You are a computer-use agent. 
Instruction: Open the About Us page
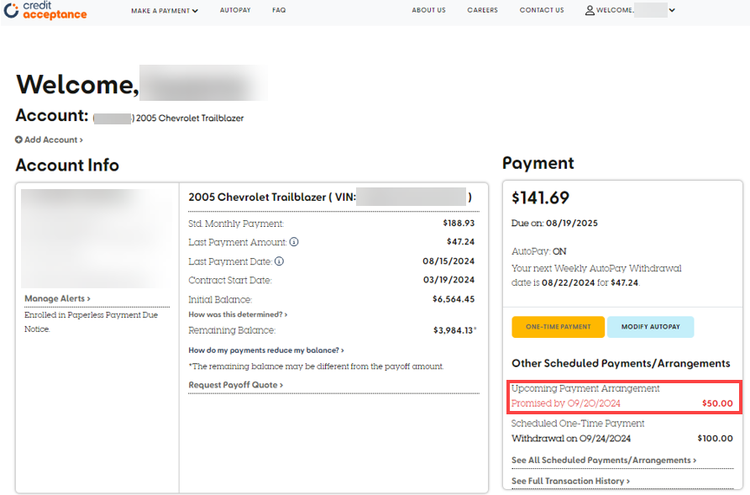coord(429,11)
